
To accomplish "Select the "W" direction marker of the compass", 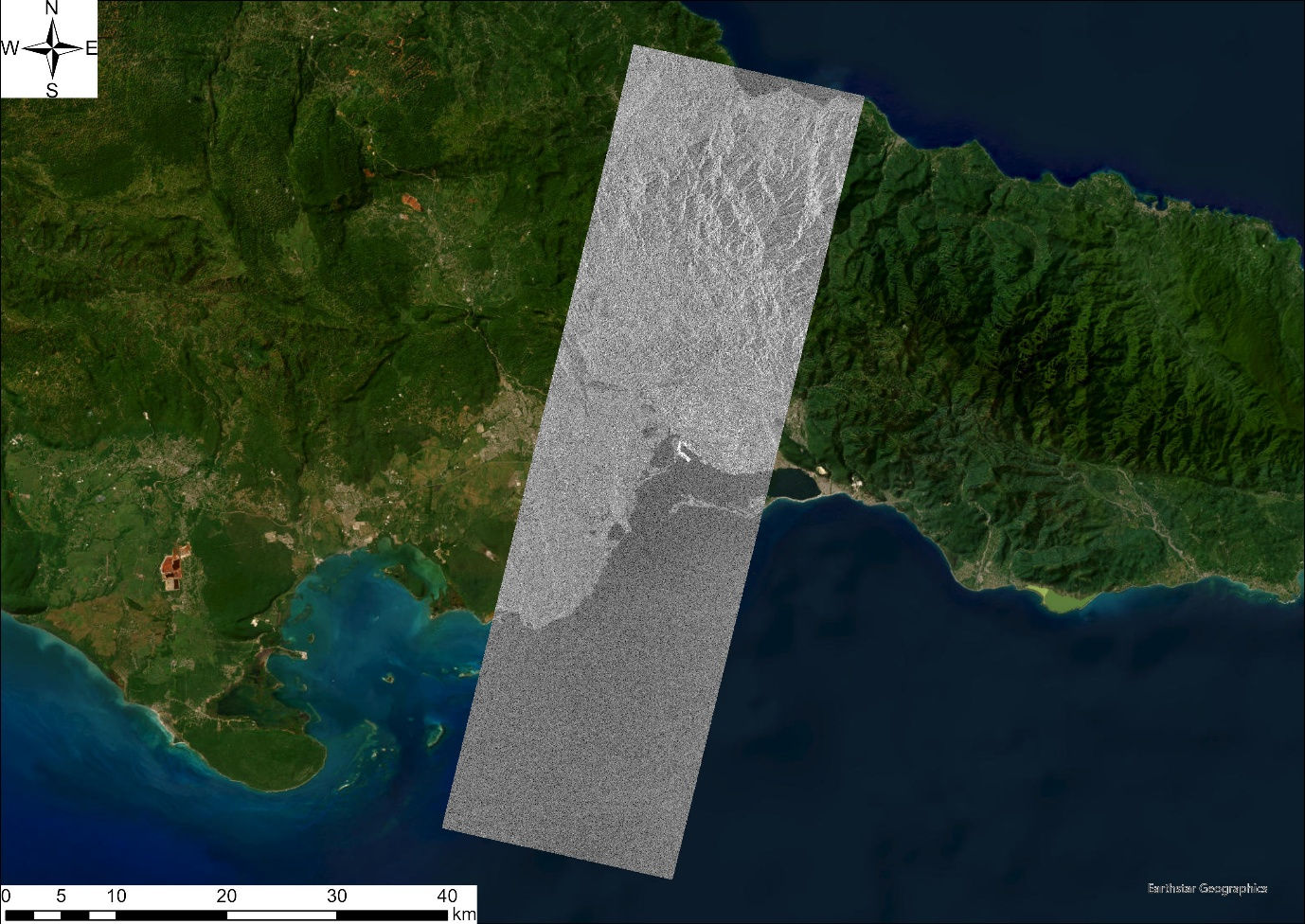I will click(9, 45).
